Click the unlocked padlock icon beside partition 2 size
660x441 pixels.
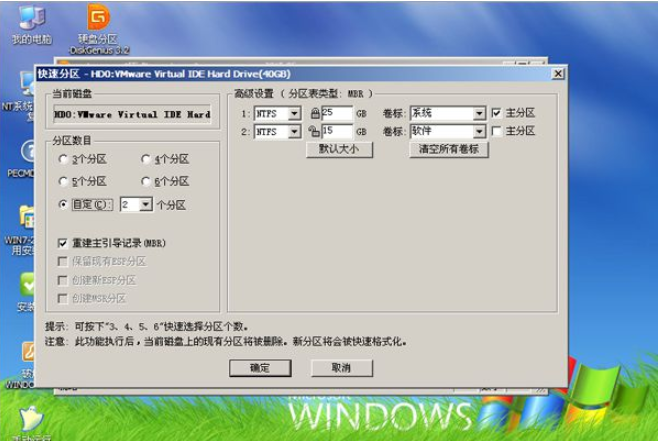[315, 131]
